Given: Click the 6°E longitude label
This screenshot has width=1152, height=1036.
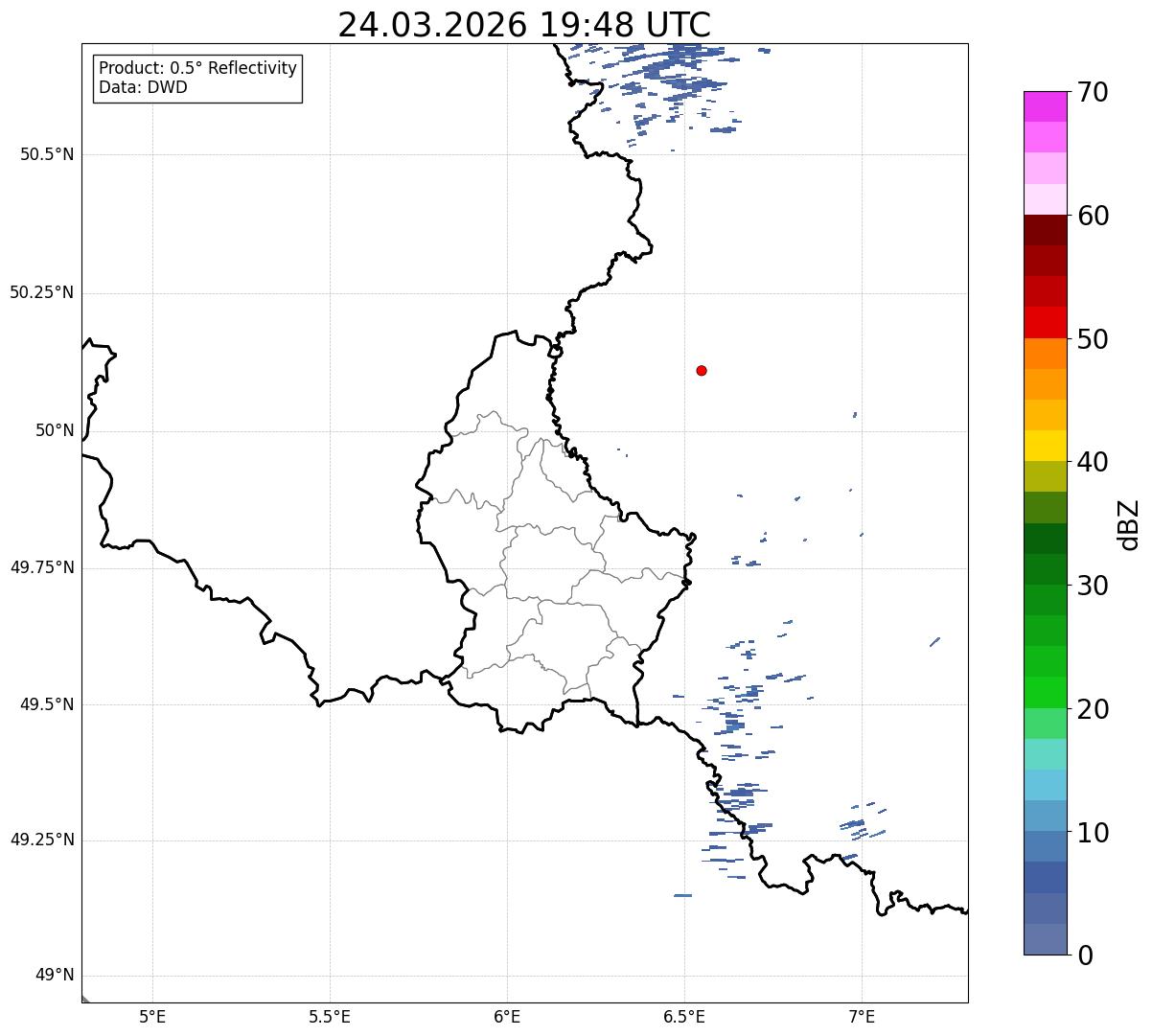Looking at the screenshot, I should pos(507,1016).
